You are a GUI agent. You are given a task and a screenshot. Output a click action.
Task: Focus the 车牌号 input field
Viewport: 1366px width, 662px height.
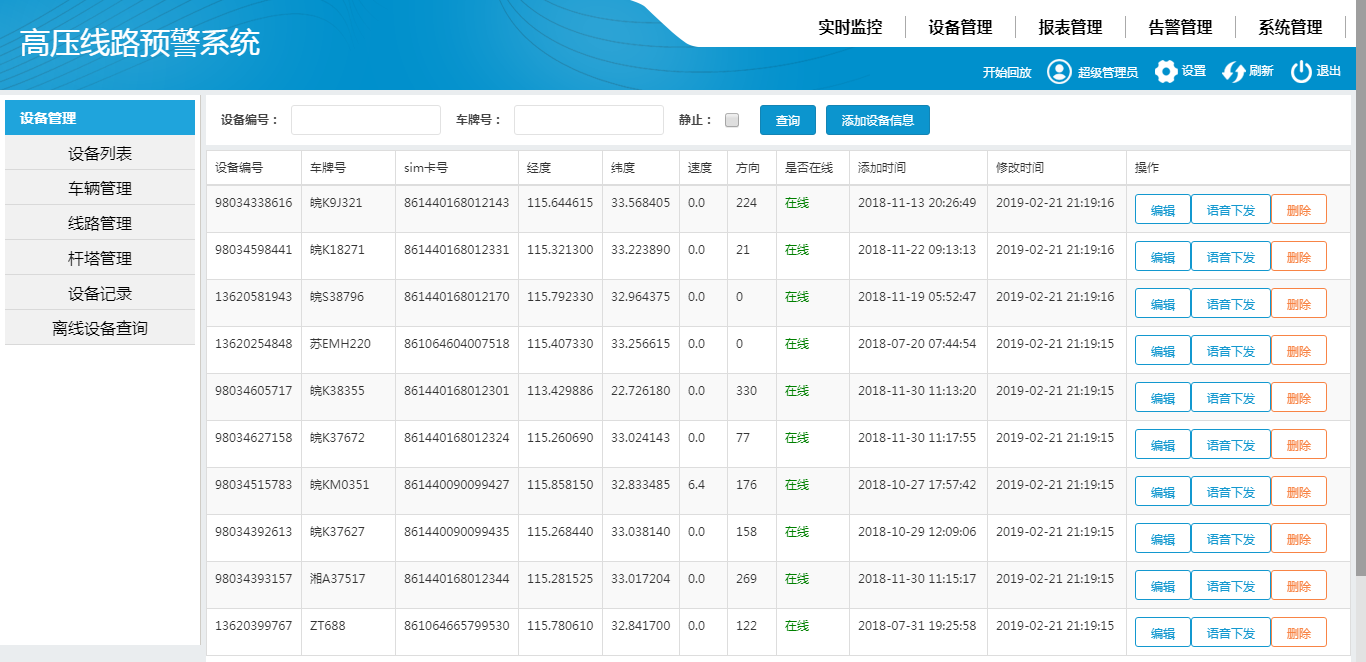coord(588,120)
